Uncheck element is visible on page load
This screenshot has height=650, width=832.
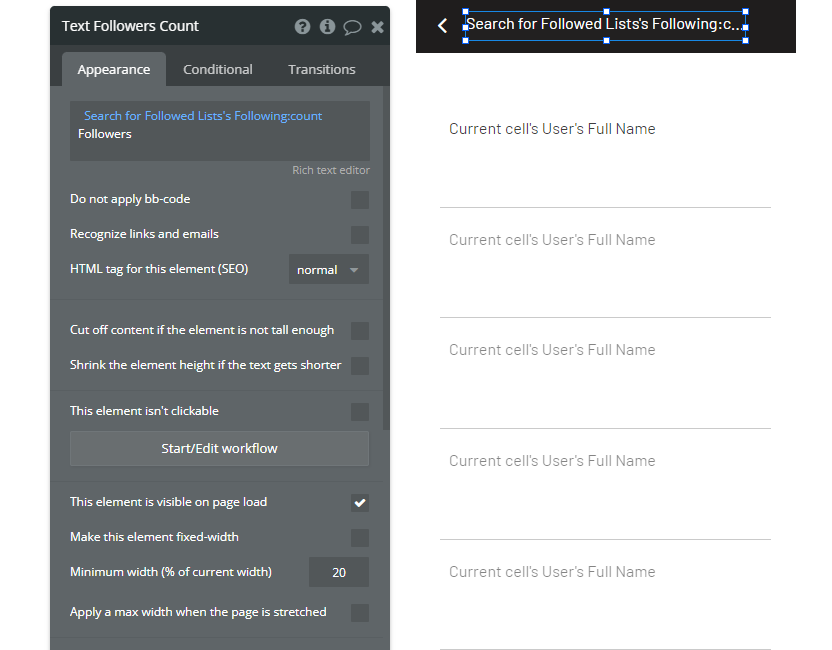pos(359,503)
